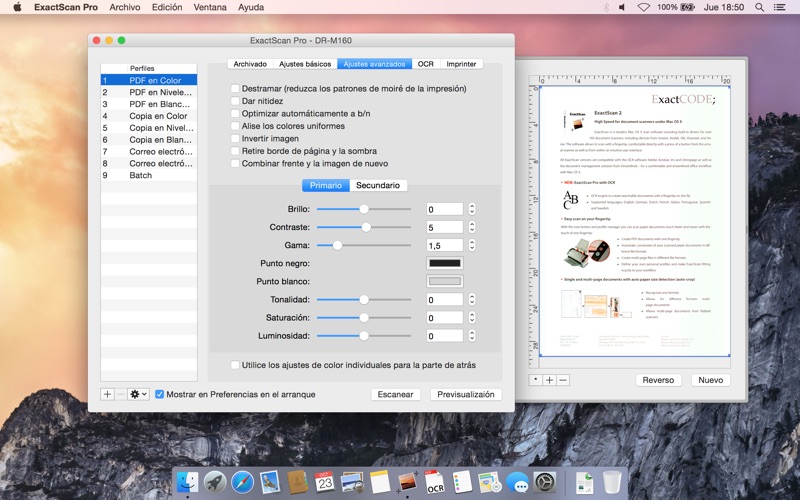800x500 pixels.
Task: Open System Preferences gear in dock
Action: [545, 482]
